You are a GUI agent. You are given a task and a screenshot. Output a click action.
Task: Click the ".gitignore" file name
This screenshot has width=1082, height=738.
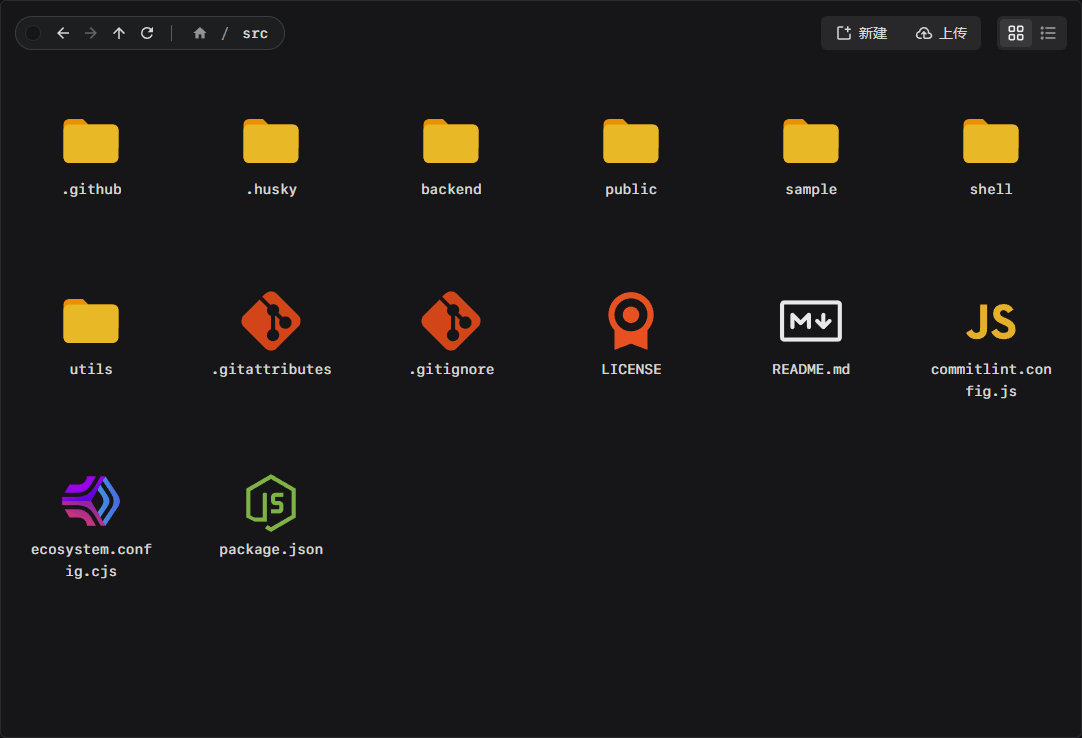click(451, 369)
